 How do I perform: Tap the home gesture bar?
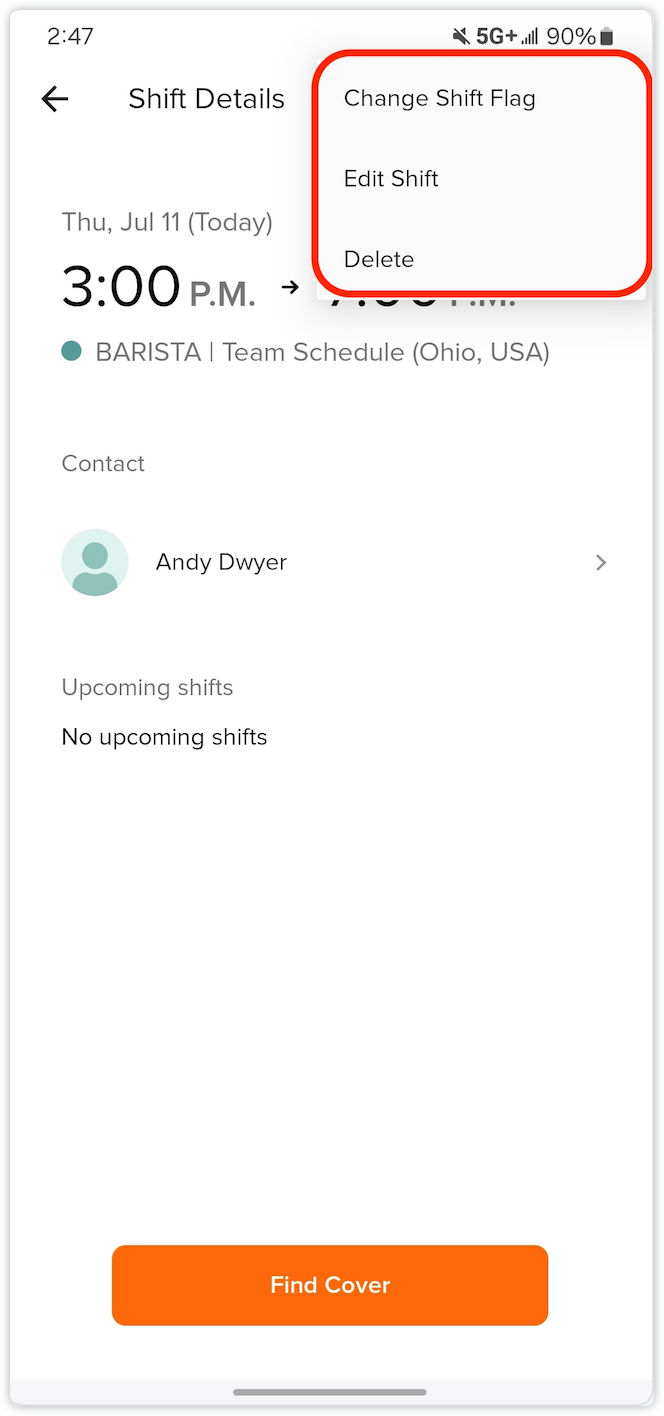pos(330,1392)
